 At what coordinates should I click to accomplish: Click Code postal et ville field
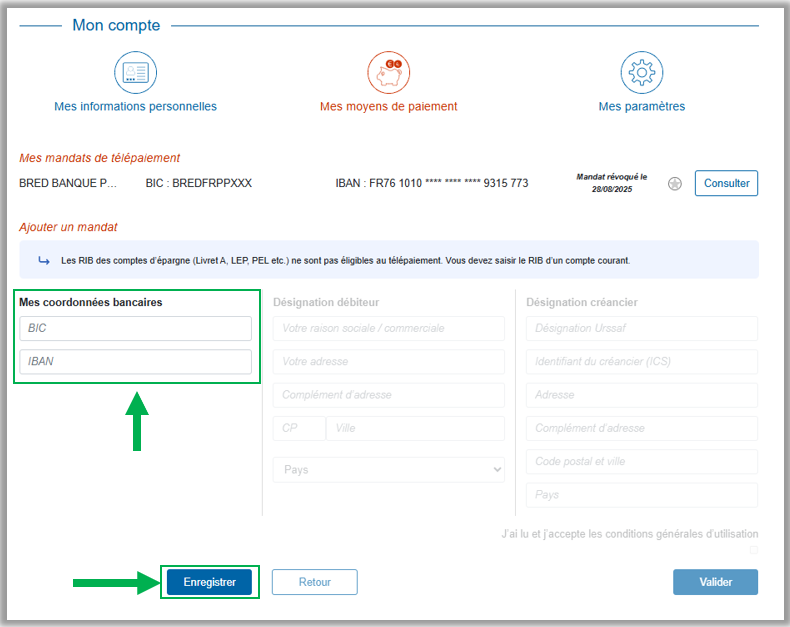(x=641, y=461)
